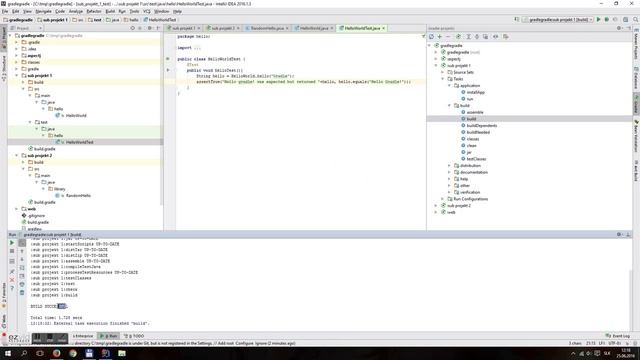Open Firefox from the taskbar
This screenshot has width=640, height=360.
click(56, 353)
